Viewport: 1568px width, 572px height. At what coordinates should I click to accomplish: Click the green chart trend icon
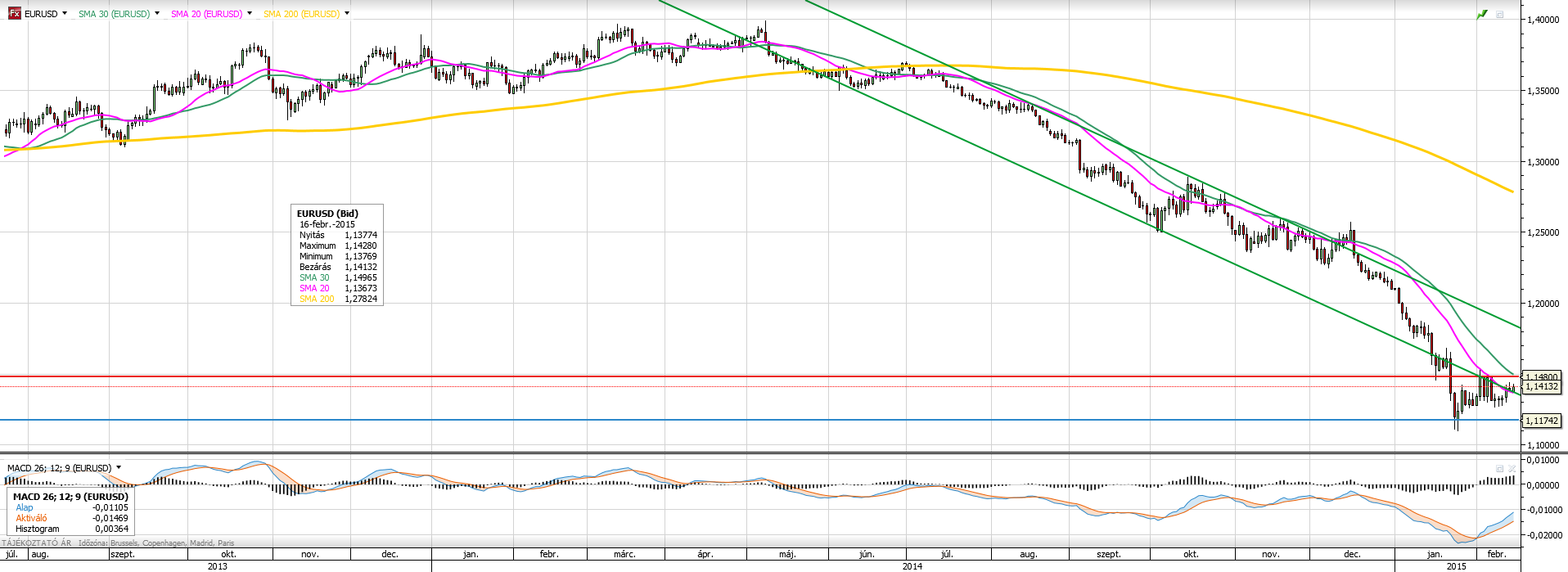coord(1482,14)
